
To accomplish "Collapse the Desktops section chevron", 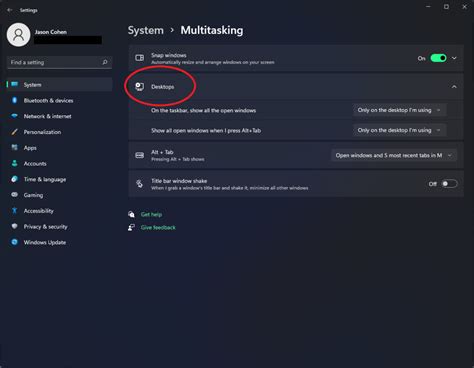I will tap(454, 87).
